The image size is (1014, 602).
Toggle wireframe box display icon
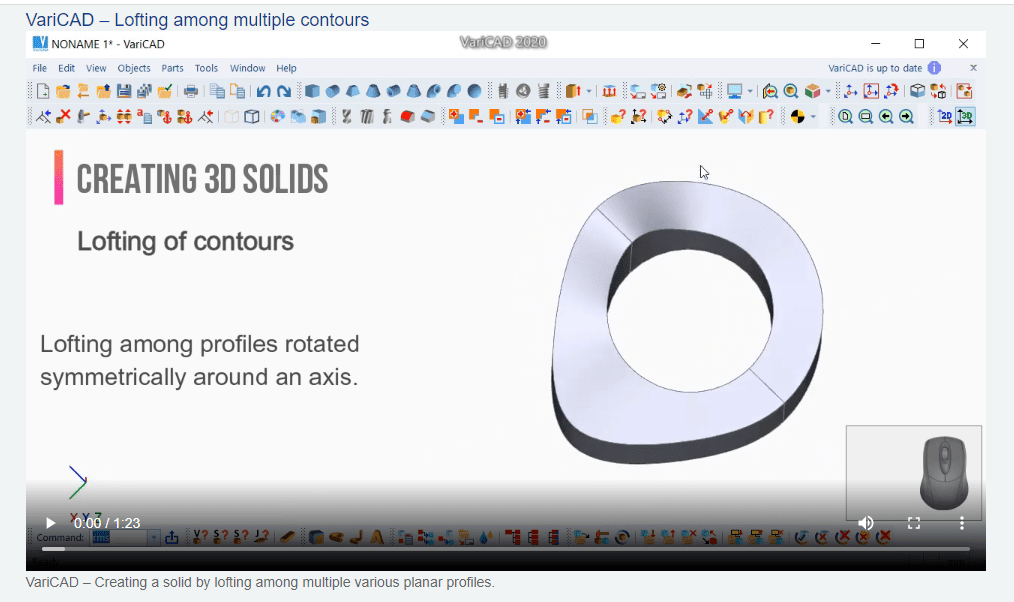coord(252,116)
